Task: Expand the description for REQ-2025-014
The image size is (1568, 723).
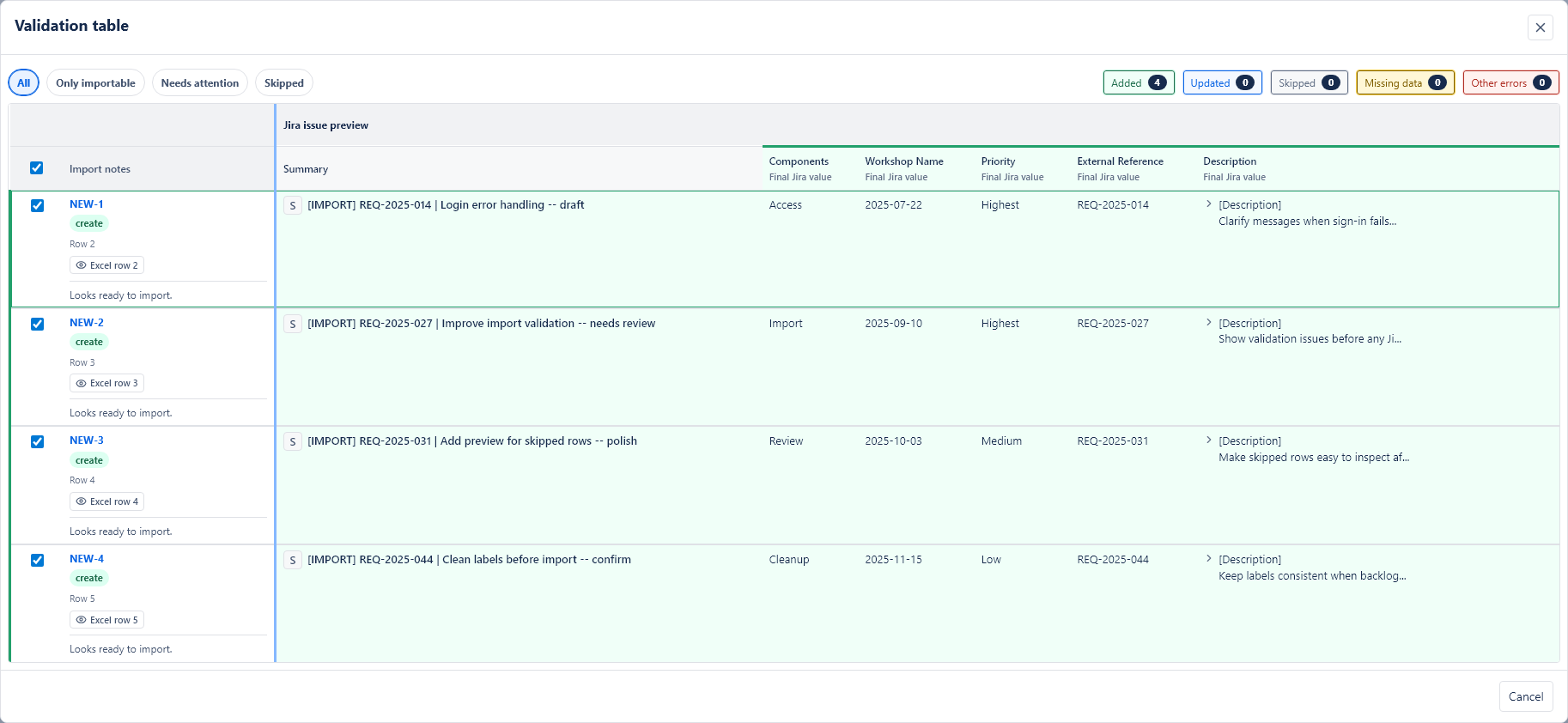Action: [1209, 204]
